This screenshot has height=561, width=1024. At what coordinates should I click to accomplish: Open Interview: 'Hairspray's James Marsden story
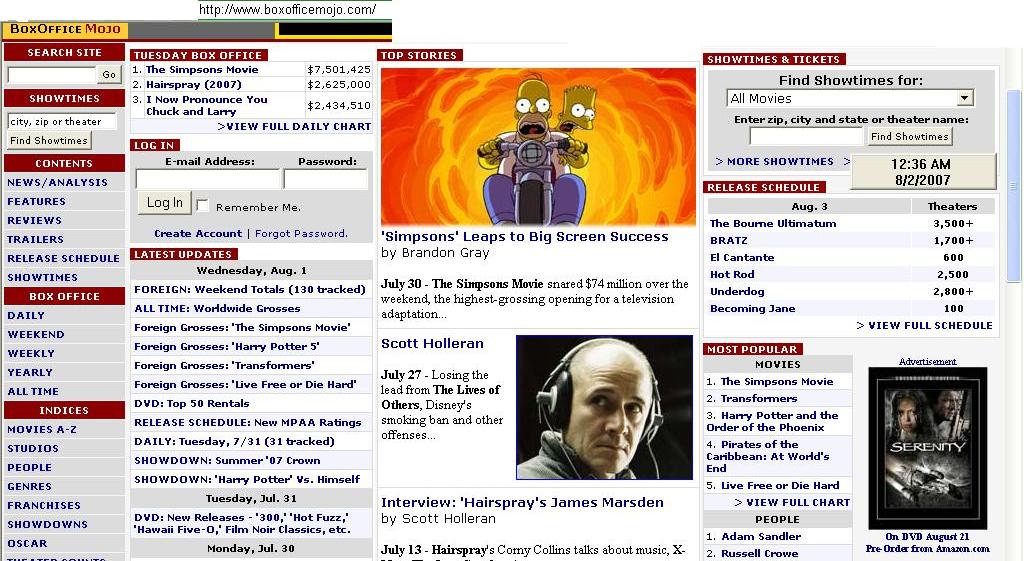(x=522, y=502)
